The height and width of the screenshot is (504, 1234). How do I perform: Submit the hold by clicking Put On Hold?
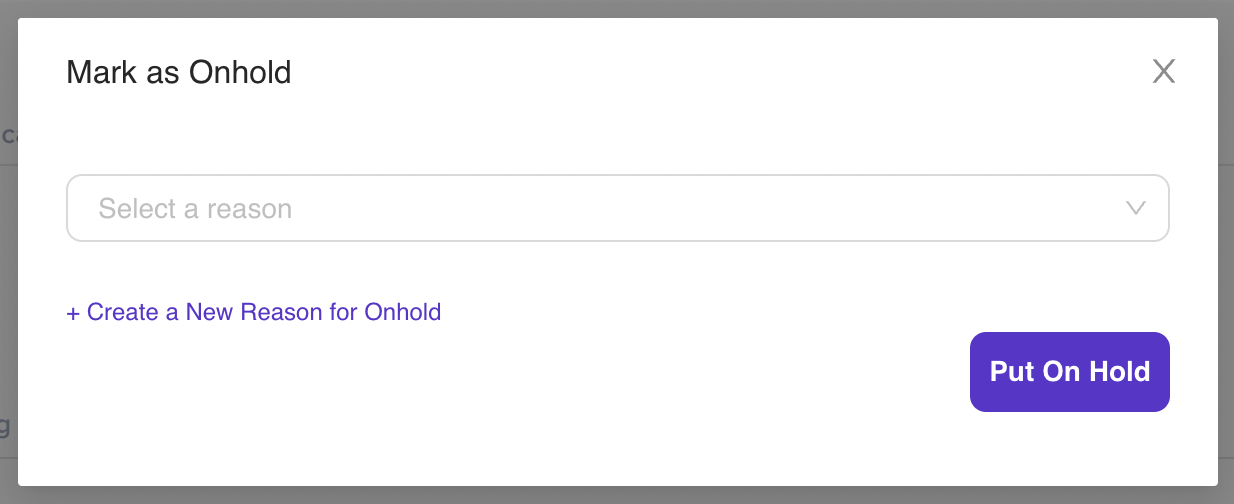coord(1069,372)
